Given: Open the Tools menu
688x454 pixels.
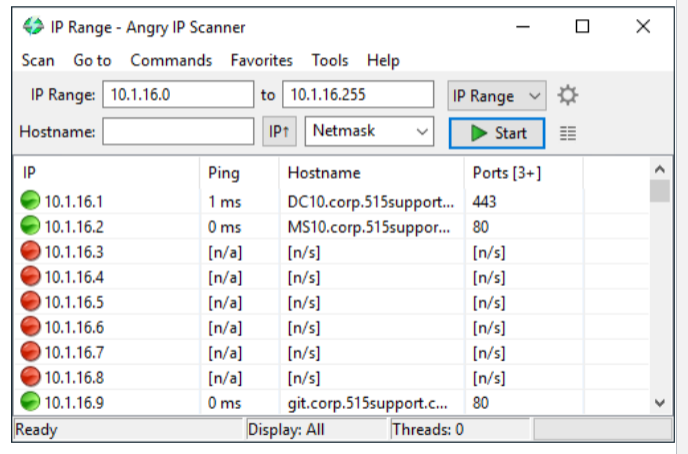Looking at the screenshot, I should [330, 60].
